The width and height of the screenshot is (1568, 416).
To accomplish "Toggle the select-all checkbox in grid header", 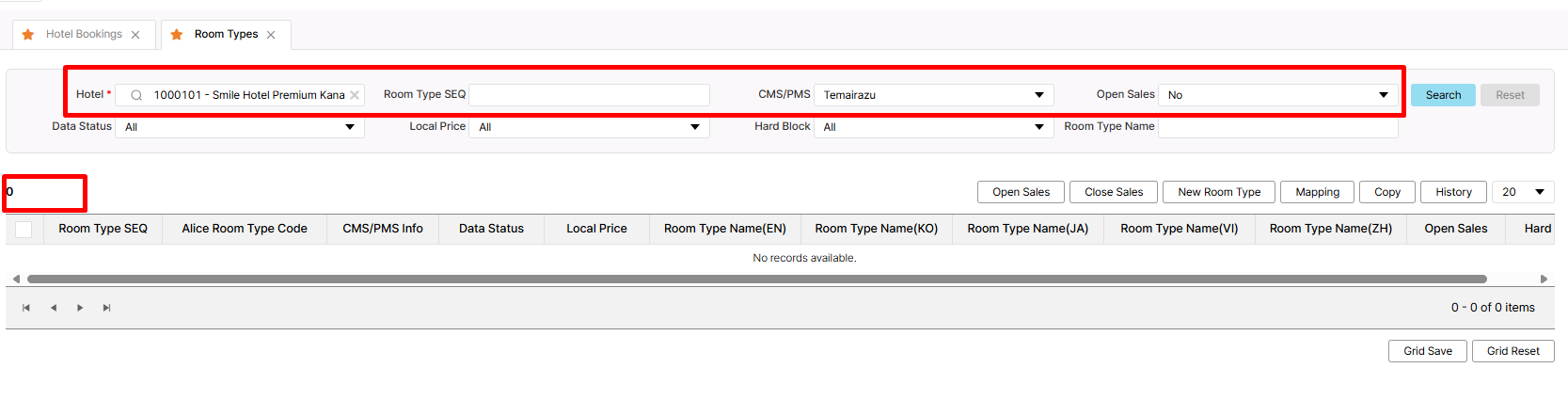I will (x=24, y=229).
